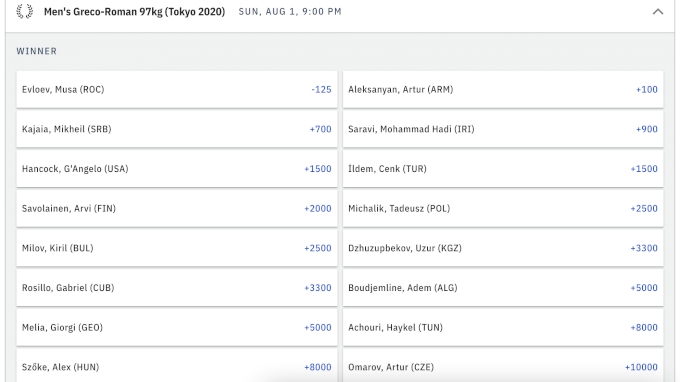Pick Achouri, Haykel (TUN) at +8000
Screen dimensions: 680x382
pos(503,328)
